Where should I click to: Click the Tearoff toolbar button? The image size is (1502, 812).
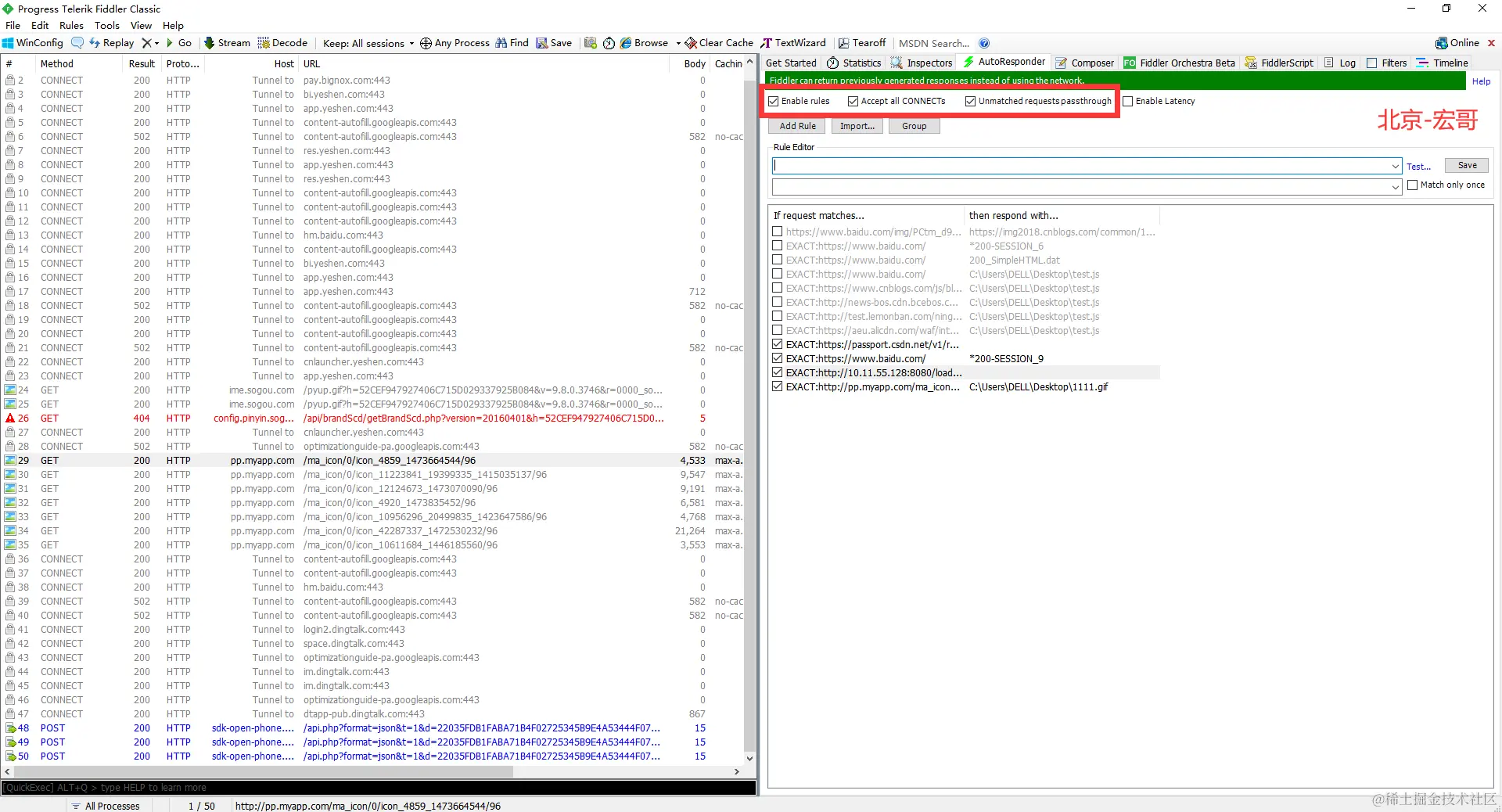[x=862, y=43]
